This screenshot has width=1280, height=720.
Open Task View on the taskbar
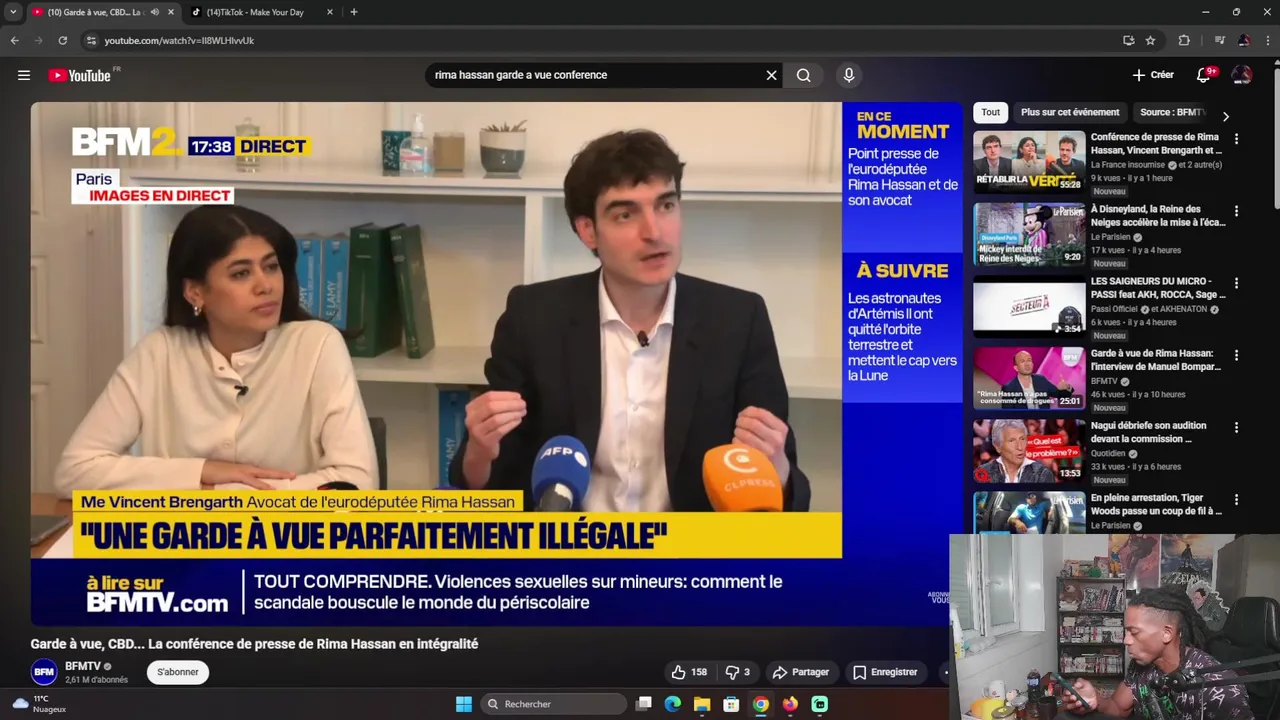point(644,704)
